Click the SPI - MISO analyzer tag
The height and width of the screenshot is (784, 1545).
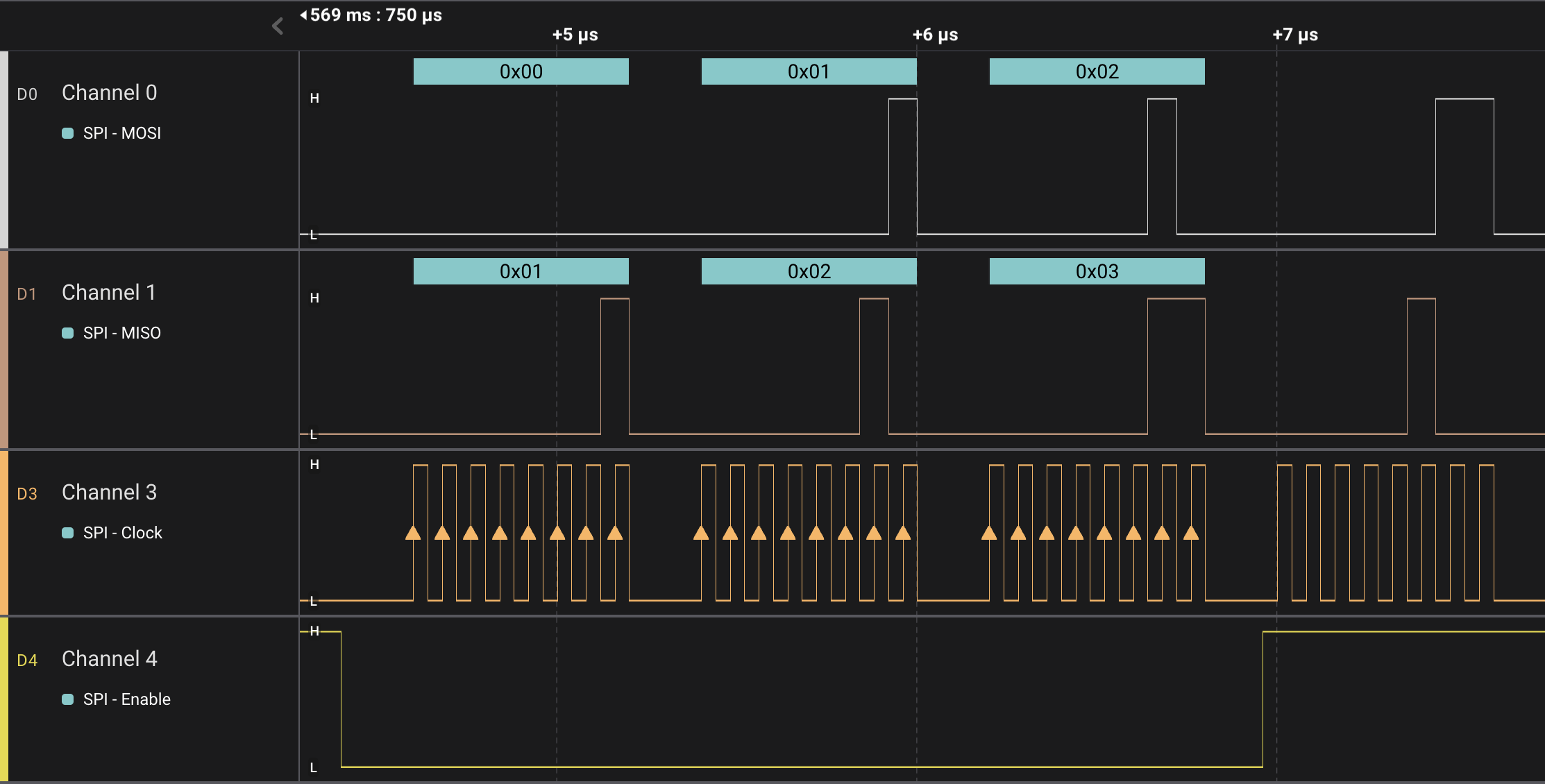point(122,333)
